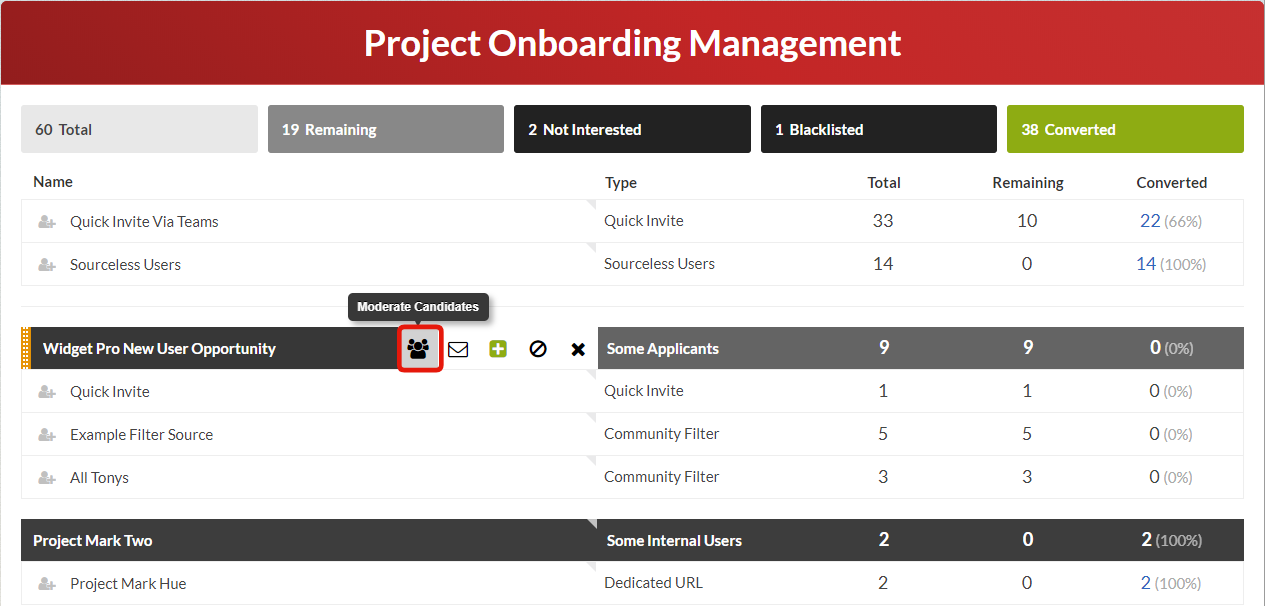The height and width of the screenshot is (606, 1265).
Task: Click the block circle-slash icon
Action: coord(538,349)
